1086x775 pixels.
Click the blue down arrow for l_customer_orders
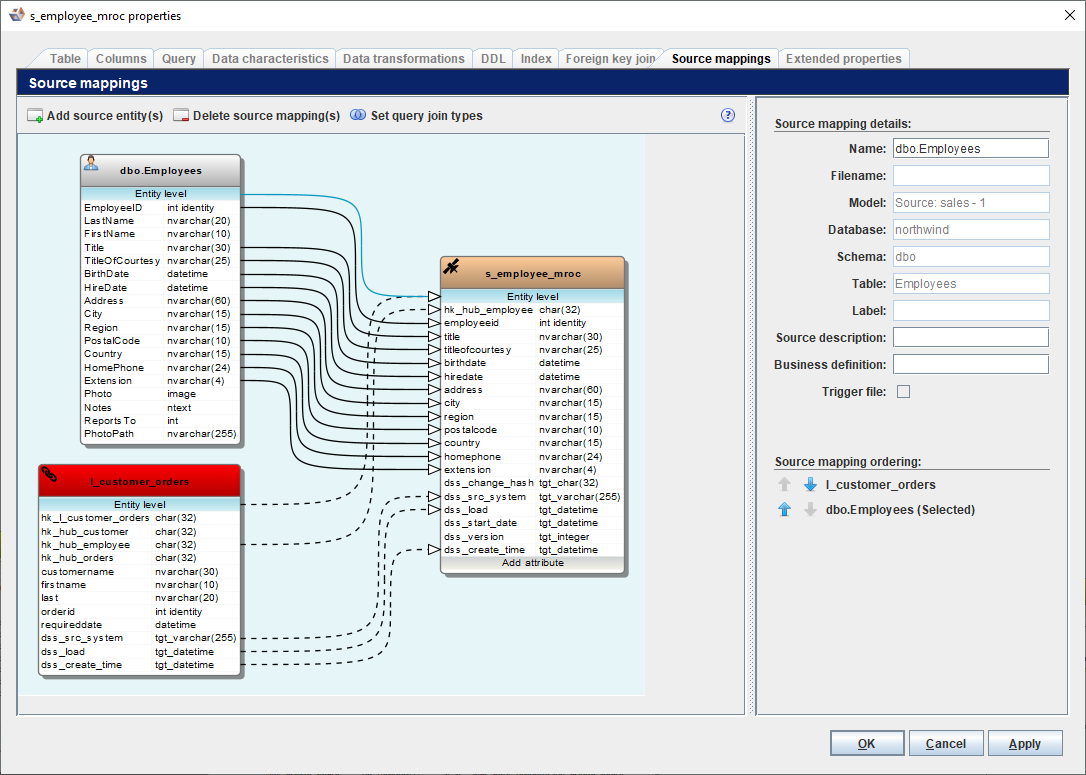pyautogui.click(x=810, y=485)
